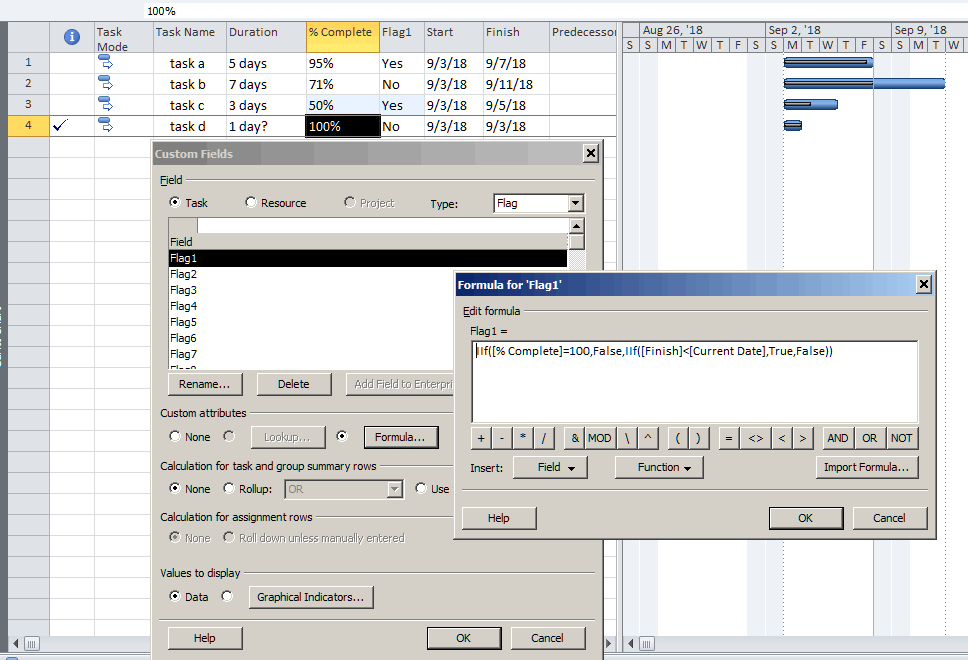Image resolution: width=968 pixels, height=660 pixels.
Task: Click the task mode icon for task d
Action: click(106, 125)
